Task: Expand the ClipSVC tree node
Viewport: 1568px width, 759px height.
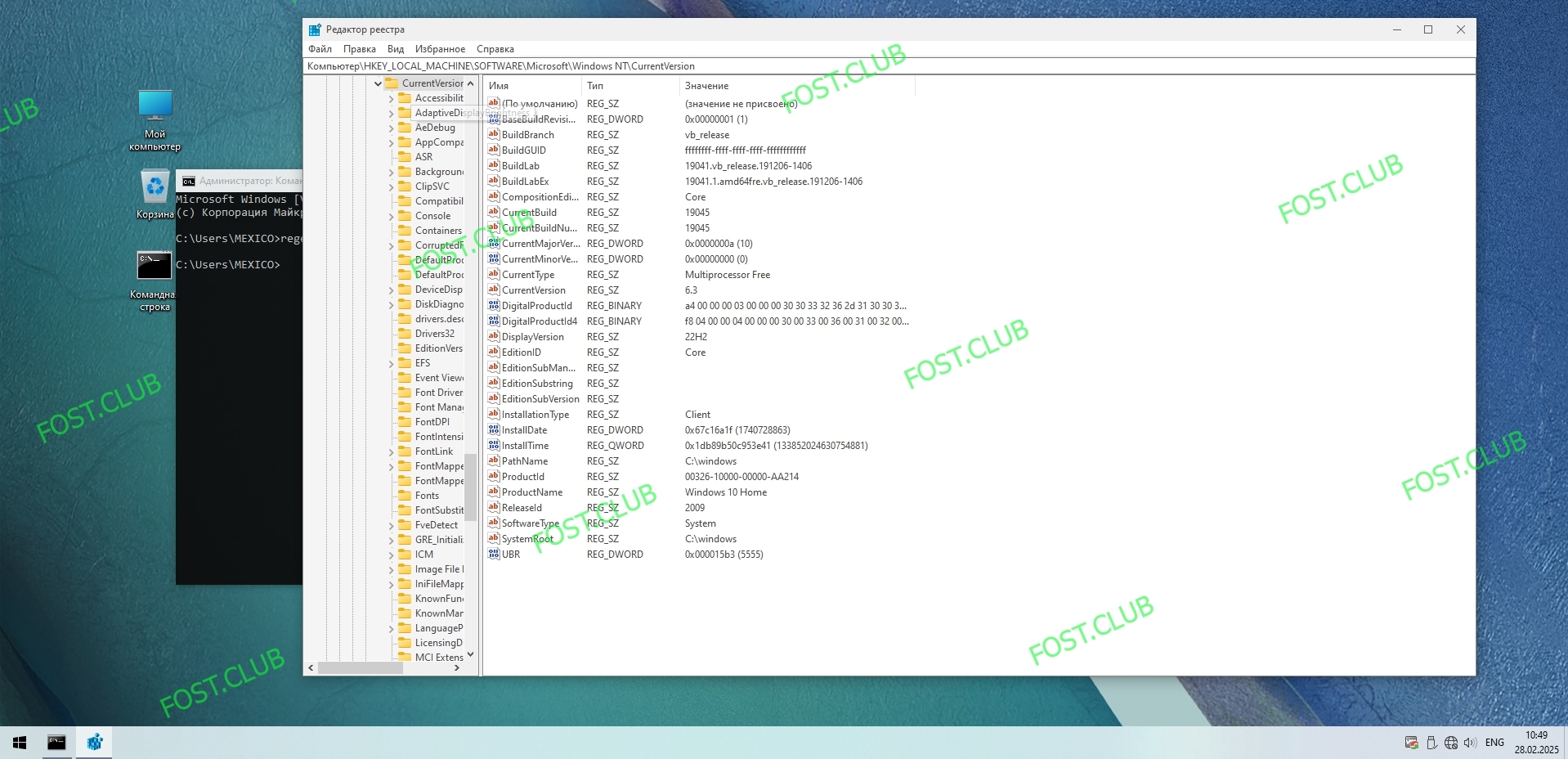Action: pyautogui.click(x=391, y=186)
